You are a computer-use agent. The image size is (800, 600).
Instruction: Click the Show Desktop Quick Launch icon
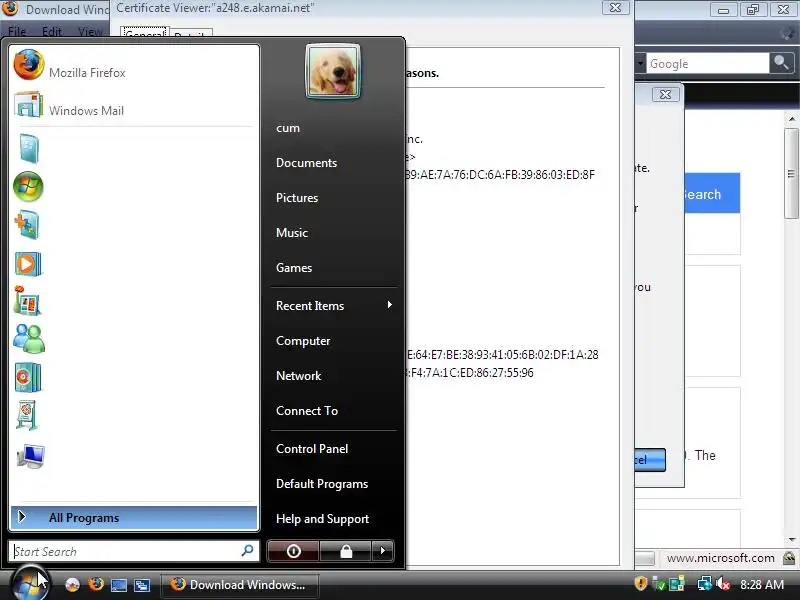point(119,585)
